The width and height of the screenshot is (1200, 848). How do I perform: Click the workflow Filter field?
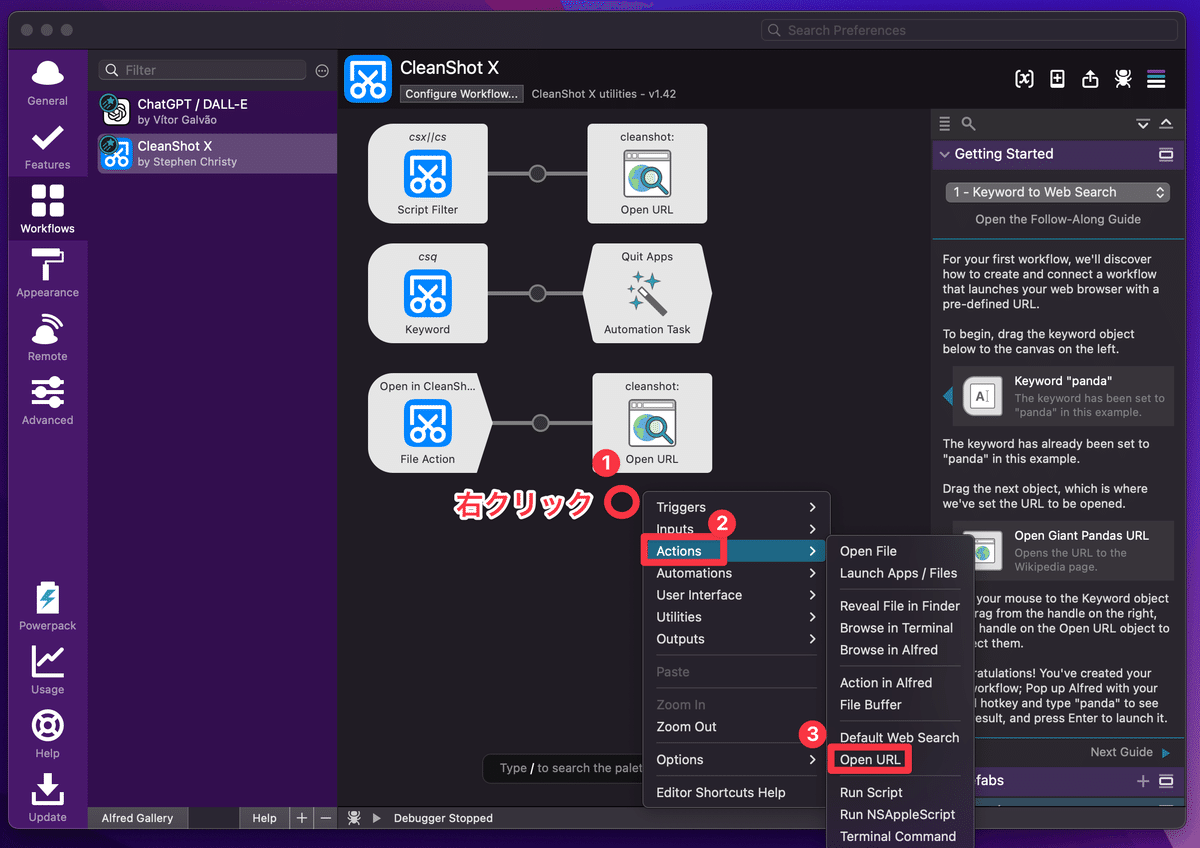coord(203,71)
